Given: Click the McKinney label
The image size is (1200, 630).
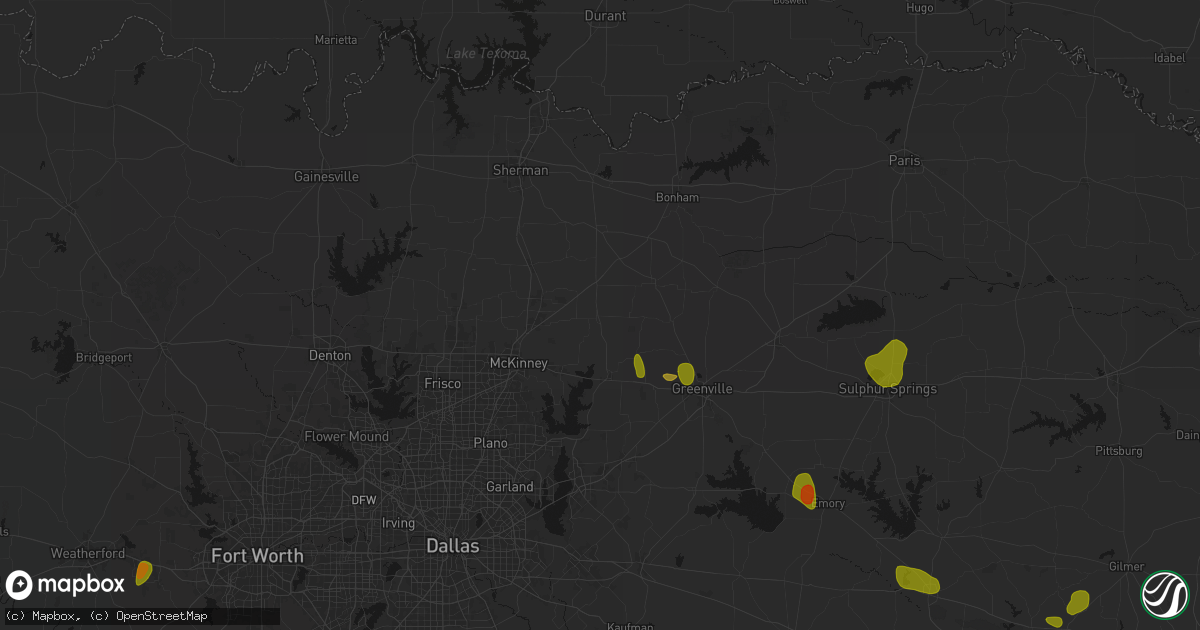Looking at the screenshot, I should (x=518, y=363).
